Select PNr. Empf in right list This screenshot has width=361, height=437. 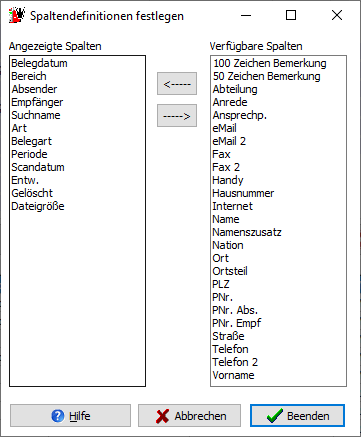pyautogui.click(x=237, y=323)
